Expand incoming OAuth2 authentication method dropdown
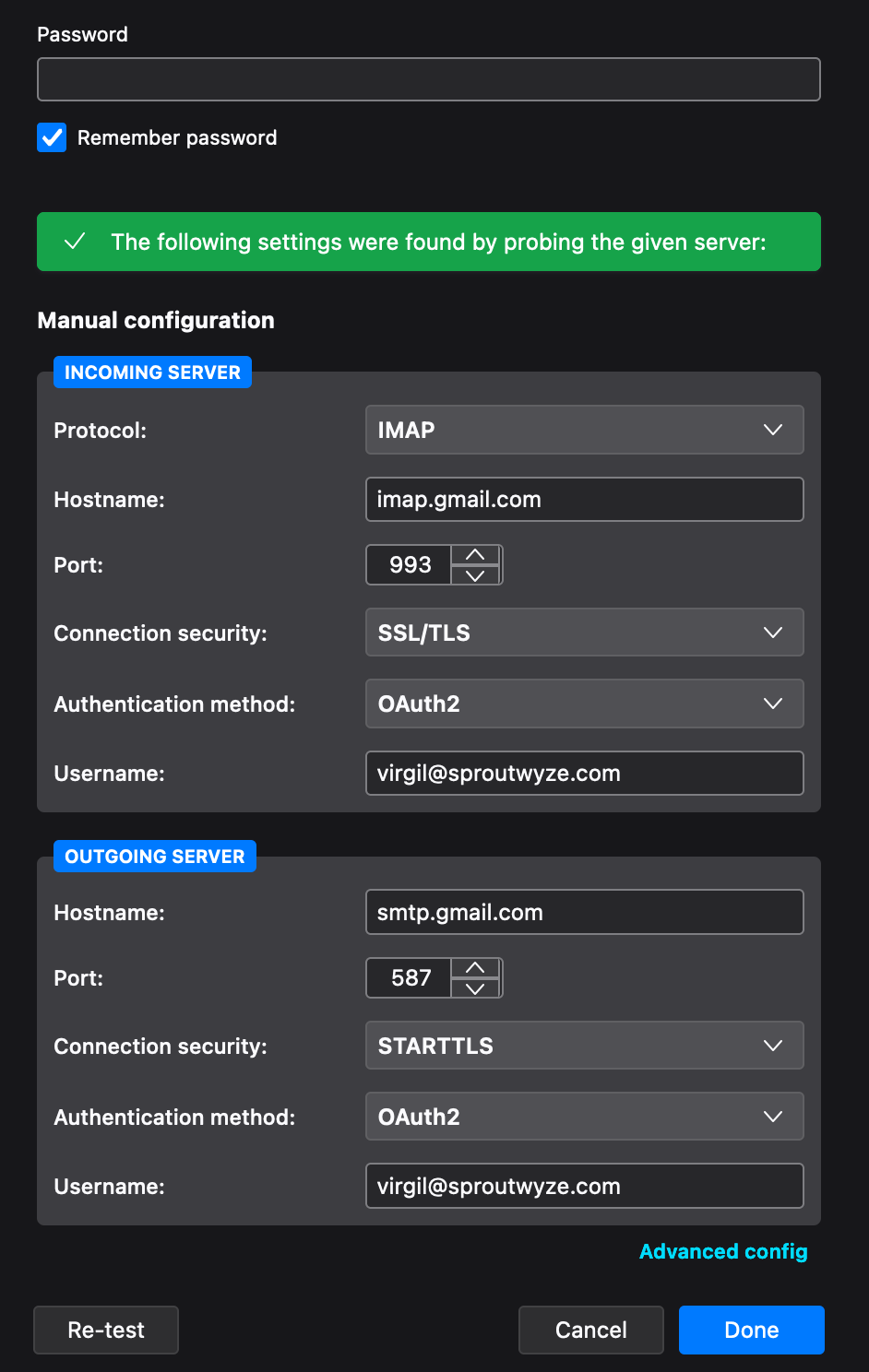This screenshot has height=1372, width=869. (584, 704)
